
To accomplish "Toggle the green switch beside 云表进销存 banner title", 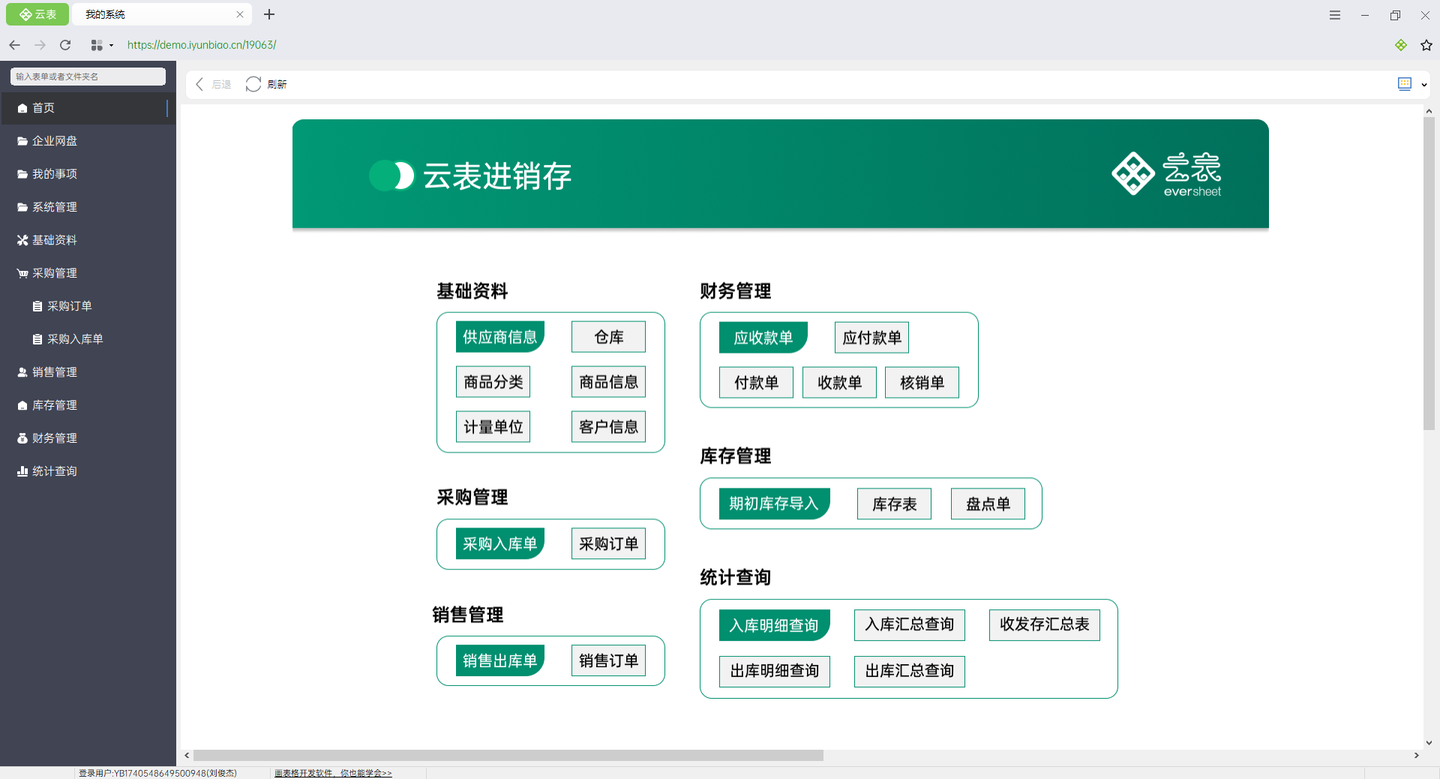I will 392,175.
